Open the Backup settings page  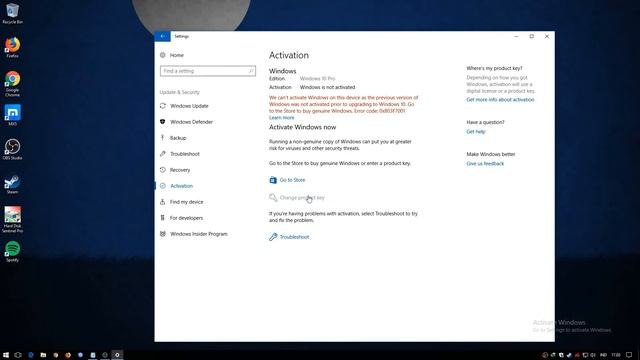point(178,138)
